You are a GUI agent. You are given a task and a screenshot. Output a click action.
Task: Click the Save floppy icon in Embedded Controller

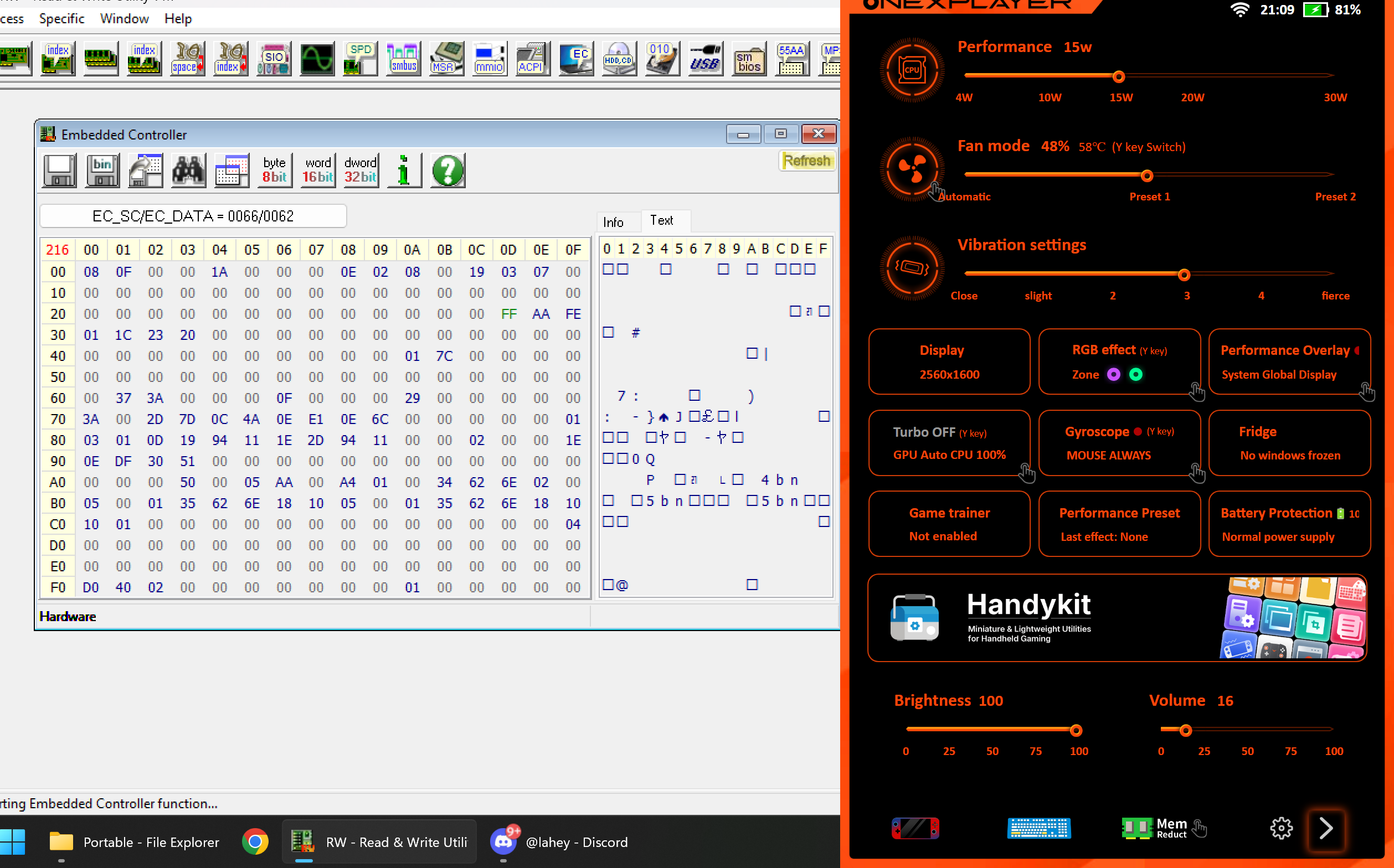point(59,170)
